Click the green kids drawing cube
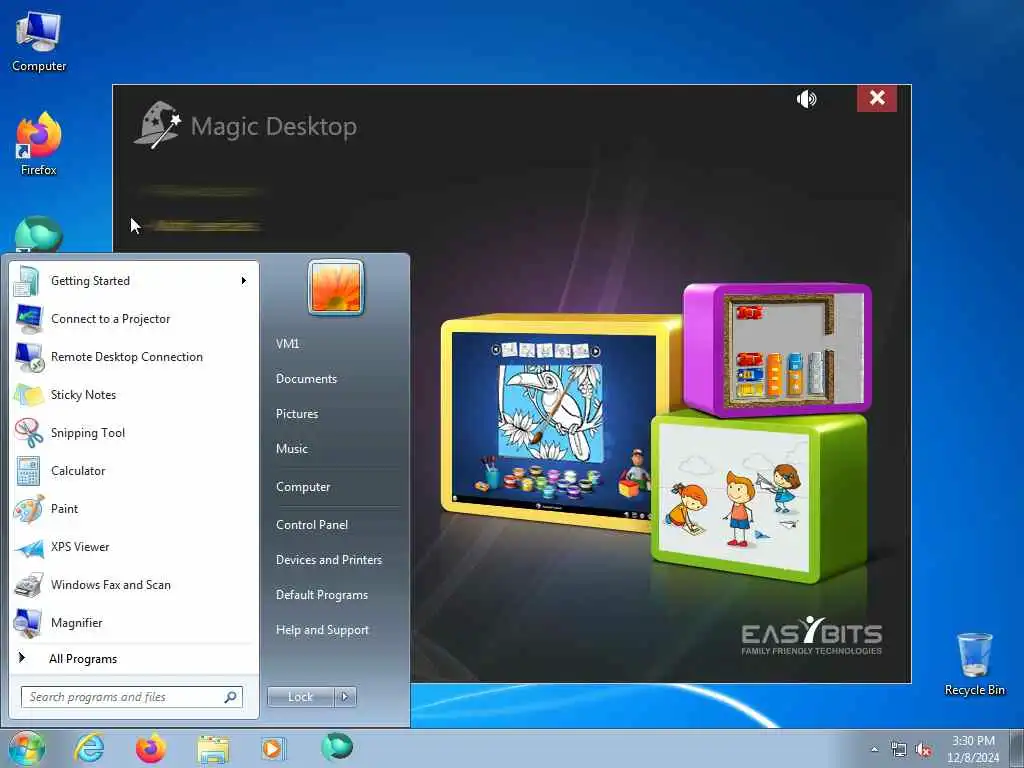Viewport: 1024px width, 768px height. (759, 496)
